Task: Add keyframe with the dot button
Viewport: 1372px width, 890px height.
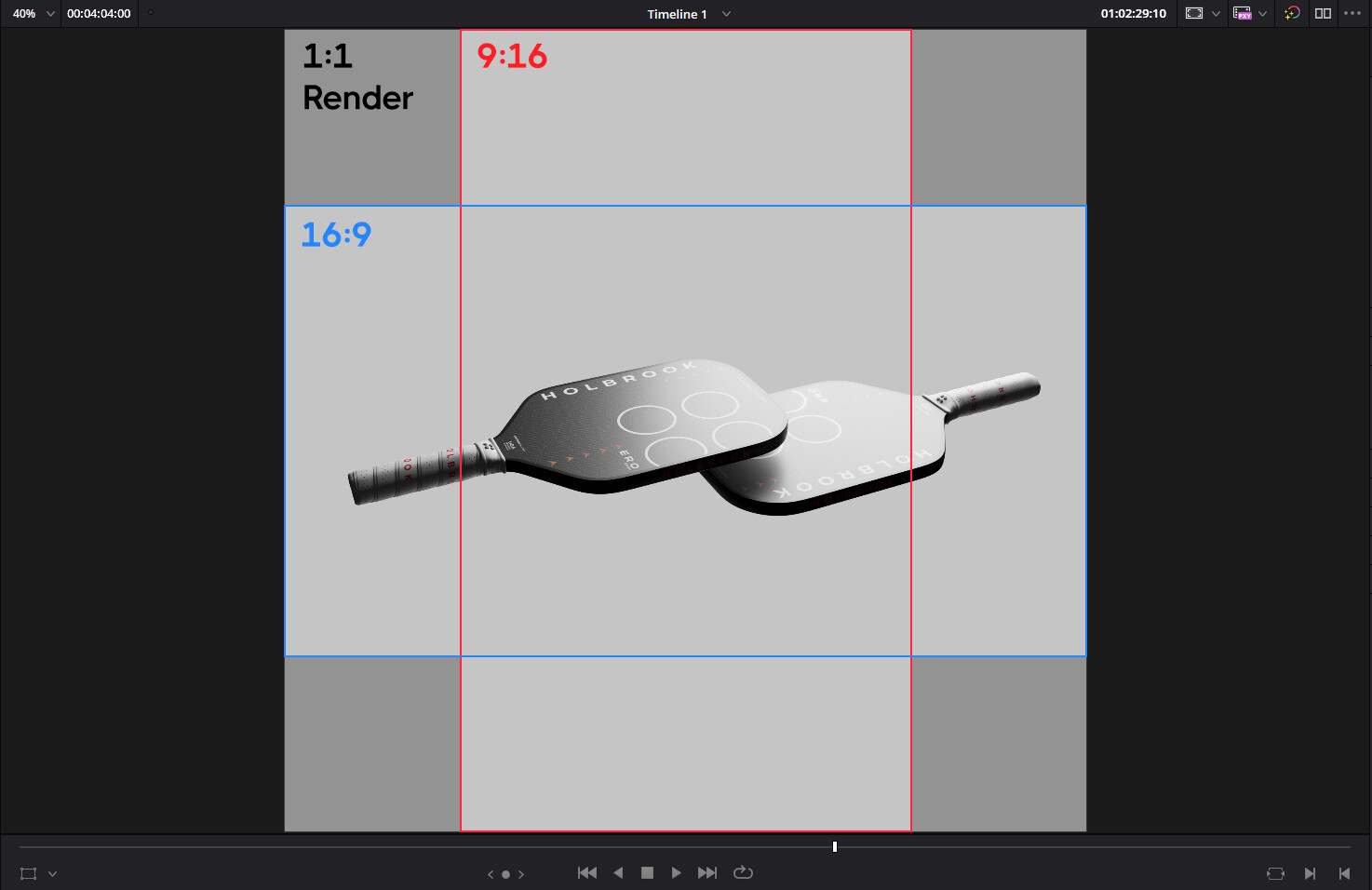Action: point(505,874)
